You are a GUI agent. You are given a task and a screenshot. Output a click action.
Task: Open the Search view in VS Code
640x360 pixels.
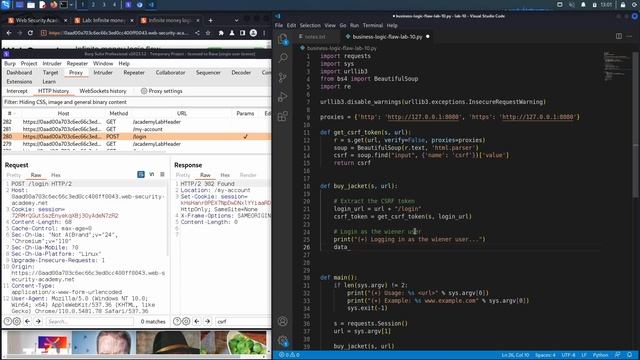(x=282, y=58)
